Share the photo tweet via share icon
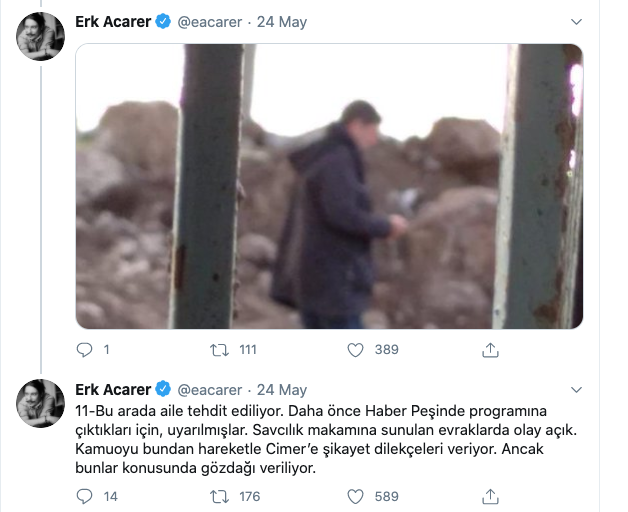 490,350
